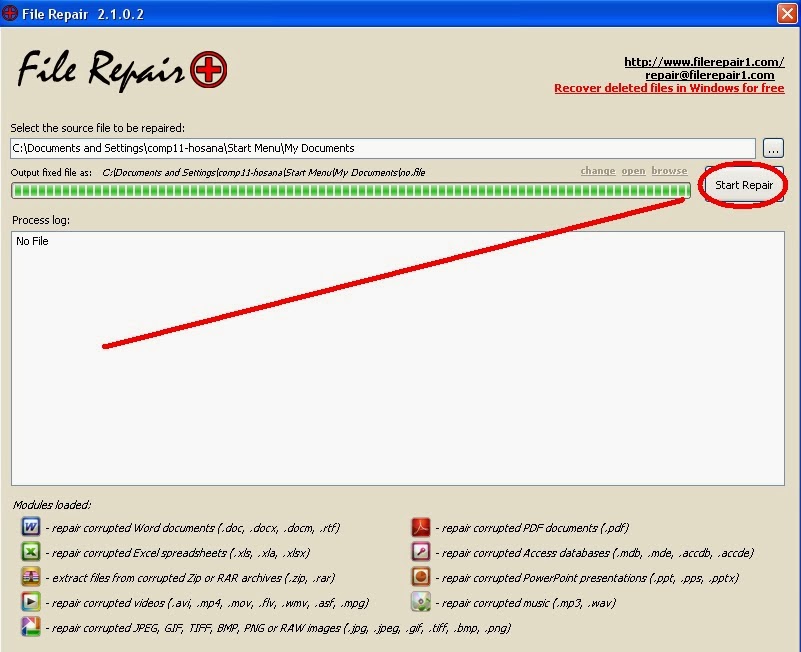Screen dimensions: 801x652
Task: Click the corrupted music module icon
Action: point(421,601)
